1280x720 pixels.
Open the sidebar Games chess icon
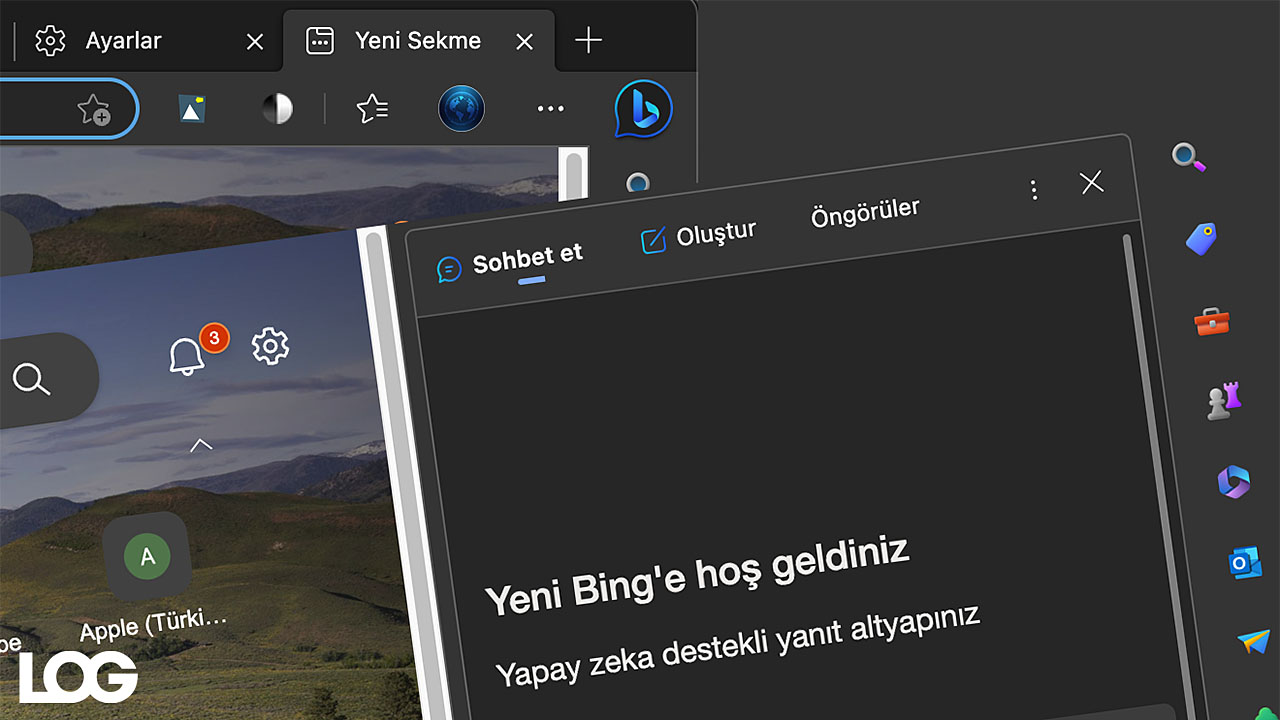[x=1224, y=401]
